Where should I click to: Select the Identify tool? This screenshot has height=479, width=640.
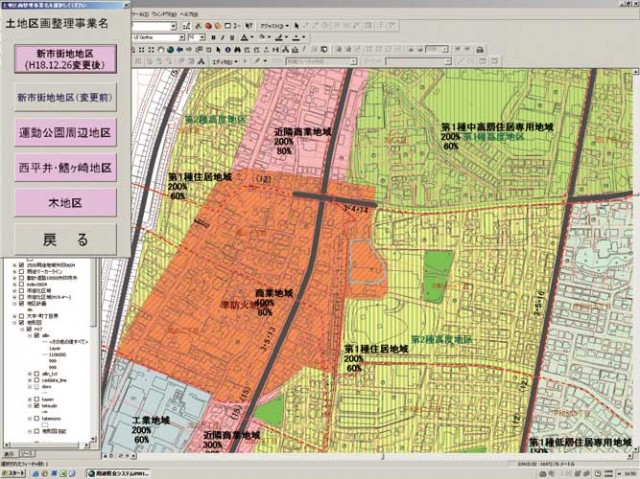(x=228, y=50)
